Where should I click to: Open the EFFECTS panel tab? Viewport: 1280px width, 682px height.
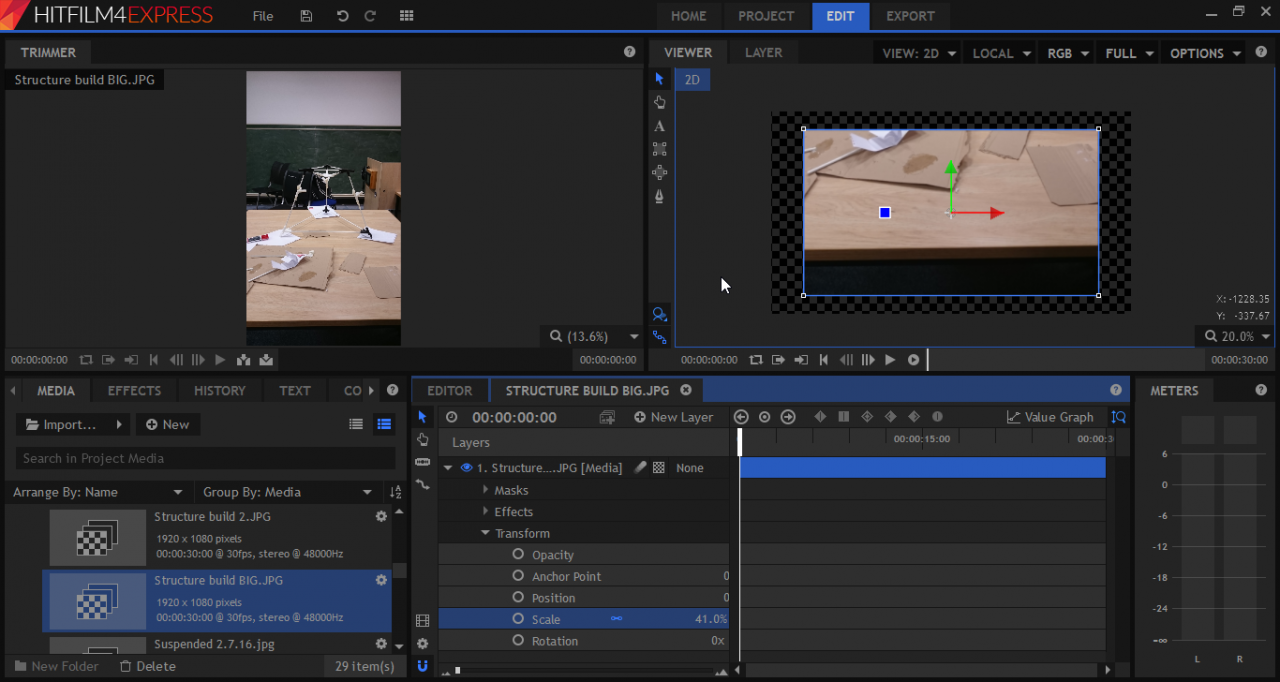coord(134,390)
